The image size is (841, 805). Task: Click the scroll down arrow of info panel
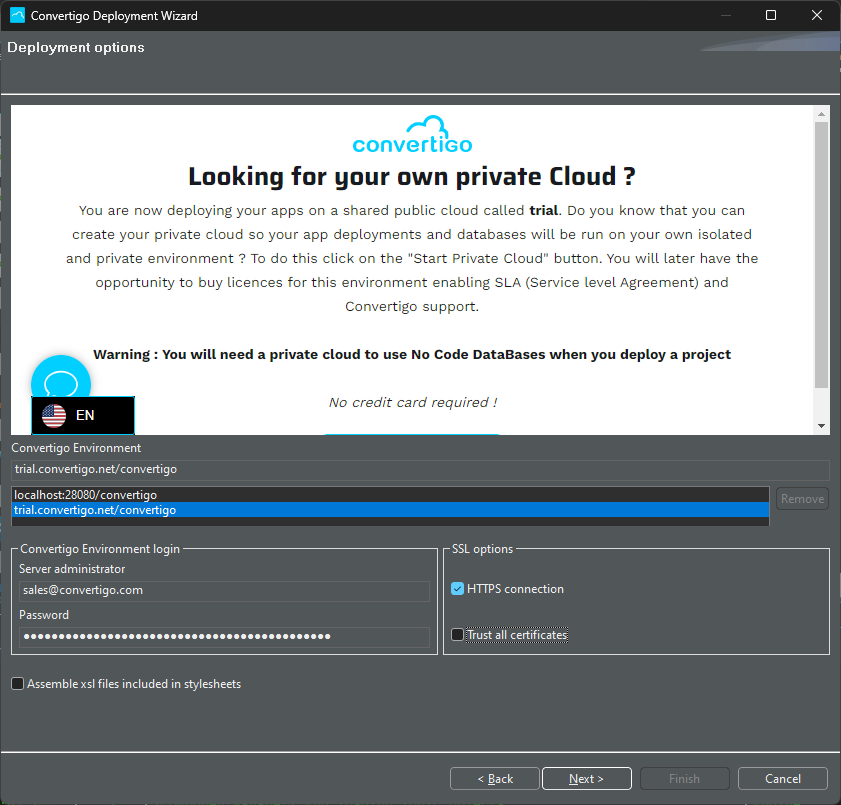pyautogui.click(x=822, y=426)
